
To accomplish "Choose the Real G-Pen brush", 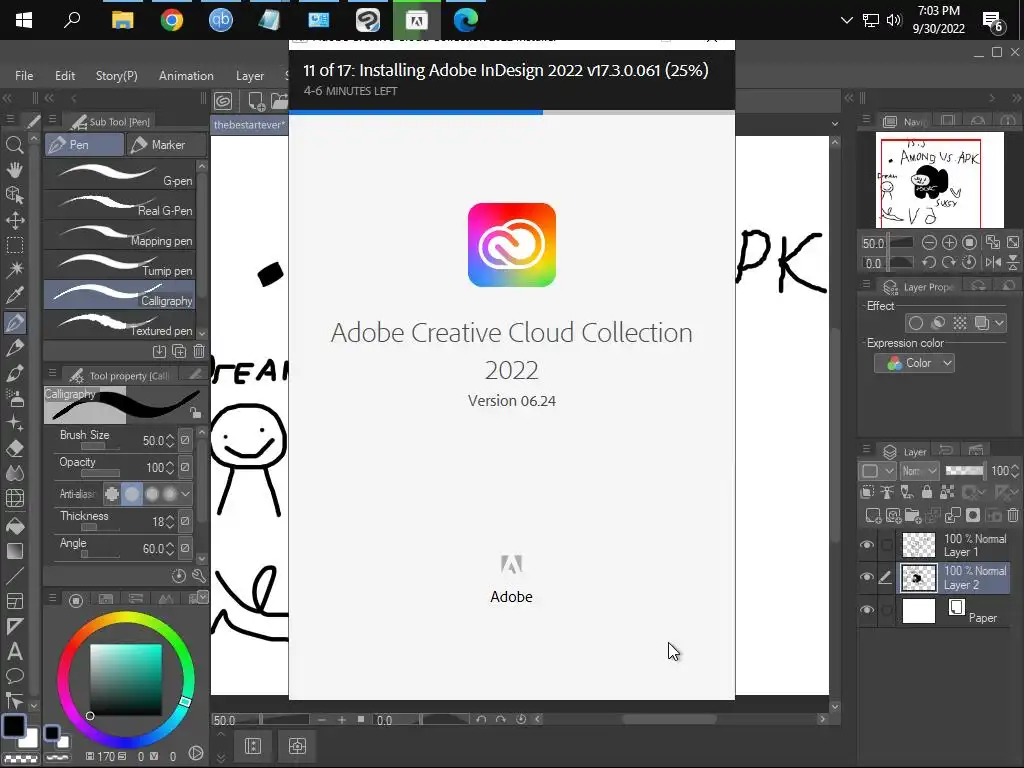I will click(120, 205).
